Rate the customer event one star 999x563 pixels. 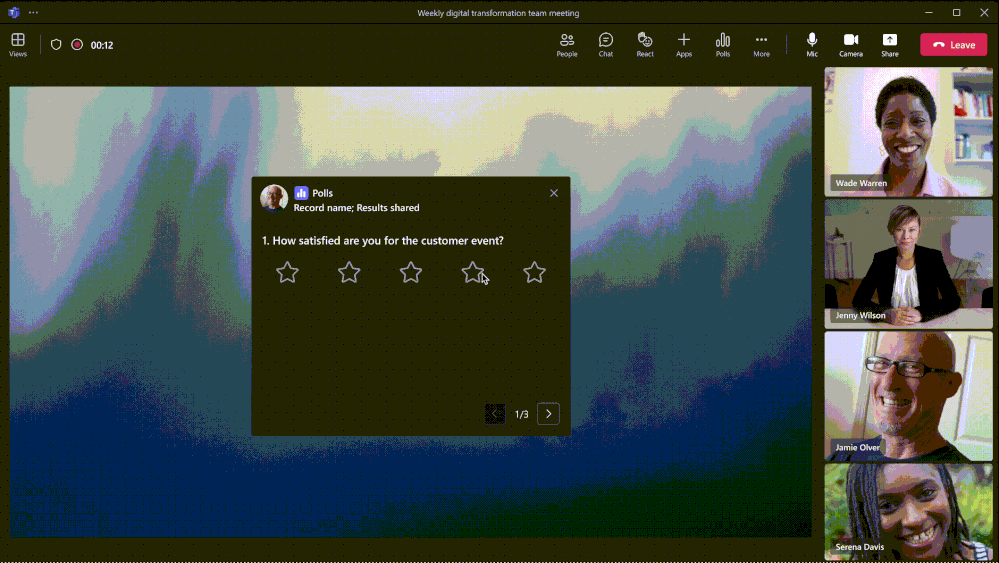click(x=287, y=272)
